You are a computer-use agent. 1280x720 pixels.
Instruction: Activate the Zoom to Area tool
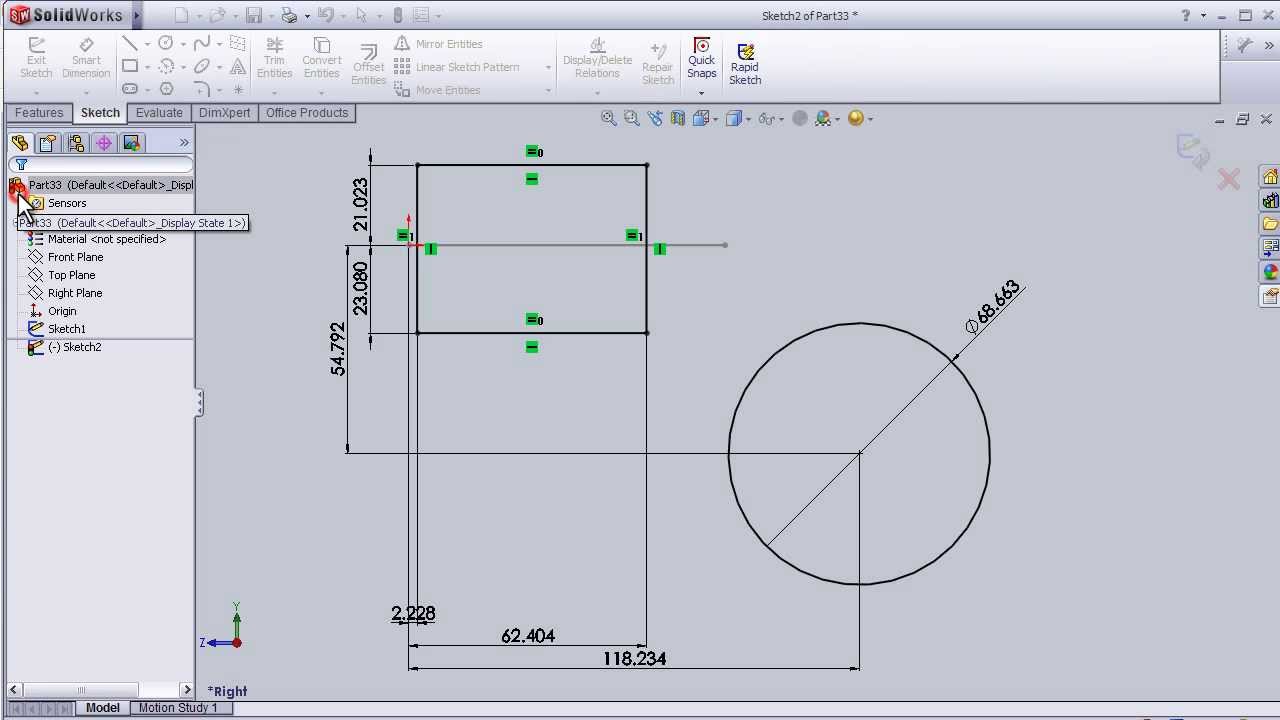pyautogui.click(x=631, y=118)
